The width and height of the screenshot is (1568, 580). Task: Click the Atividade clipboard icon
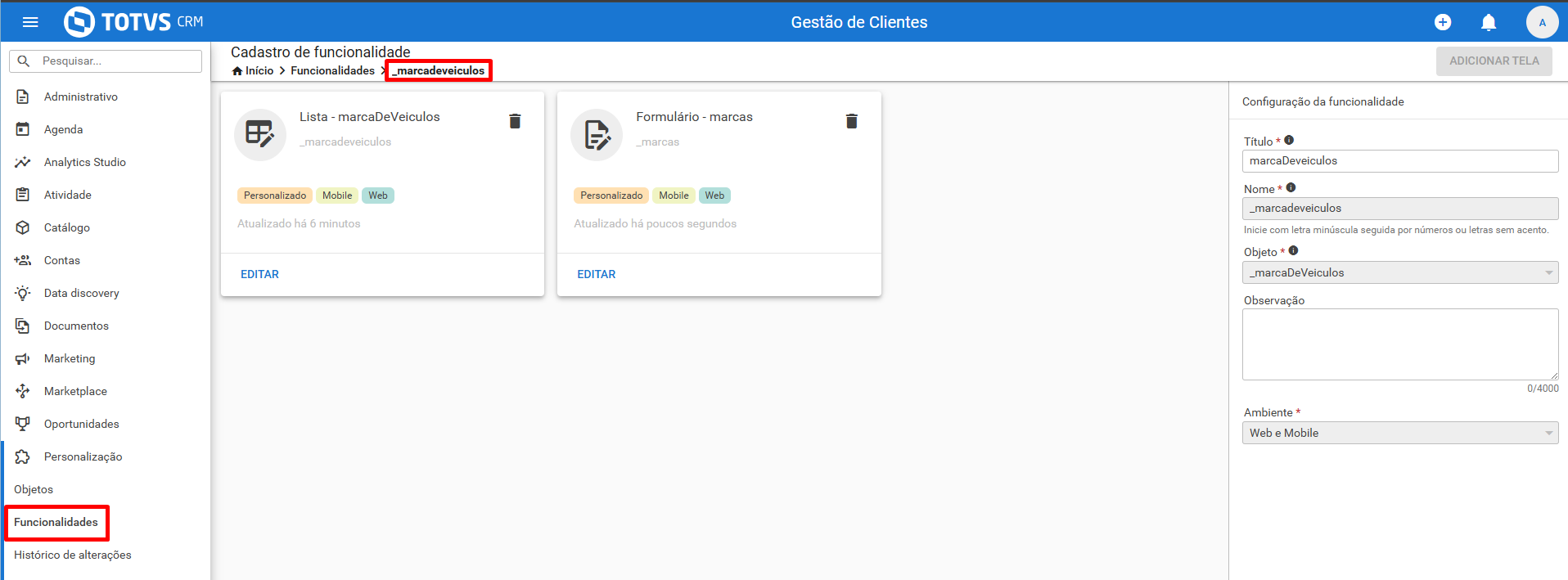[23, 195]
